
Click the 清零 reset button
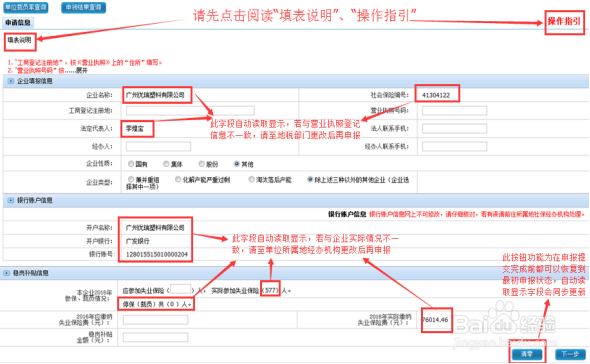pyautogui.click(x=527, y=354)
